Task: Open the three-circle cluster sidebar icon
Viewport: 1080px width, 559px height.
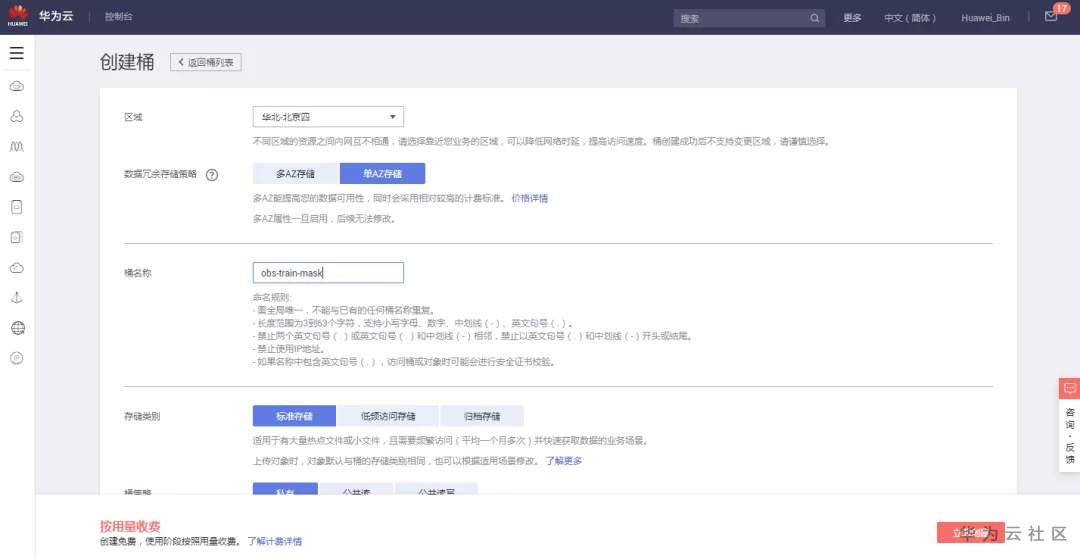Action: click(17, 116)
